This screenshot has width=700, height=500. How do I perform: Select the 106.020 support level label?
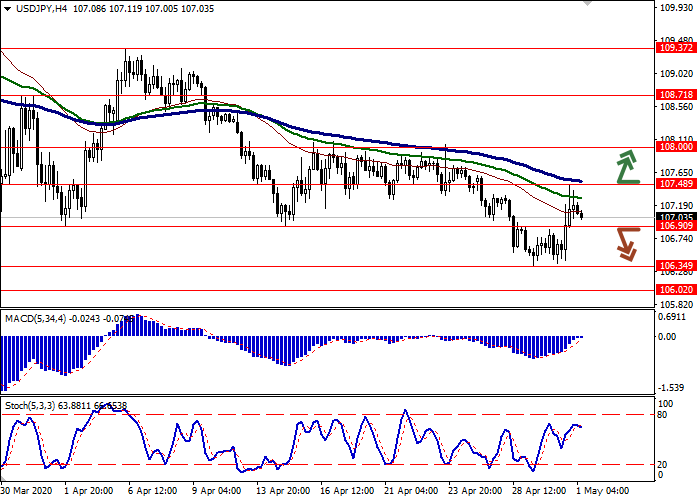(676, 290)
